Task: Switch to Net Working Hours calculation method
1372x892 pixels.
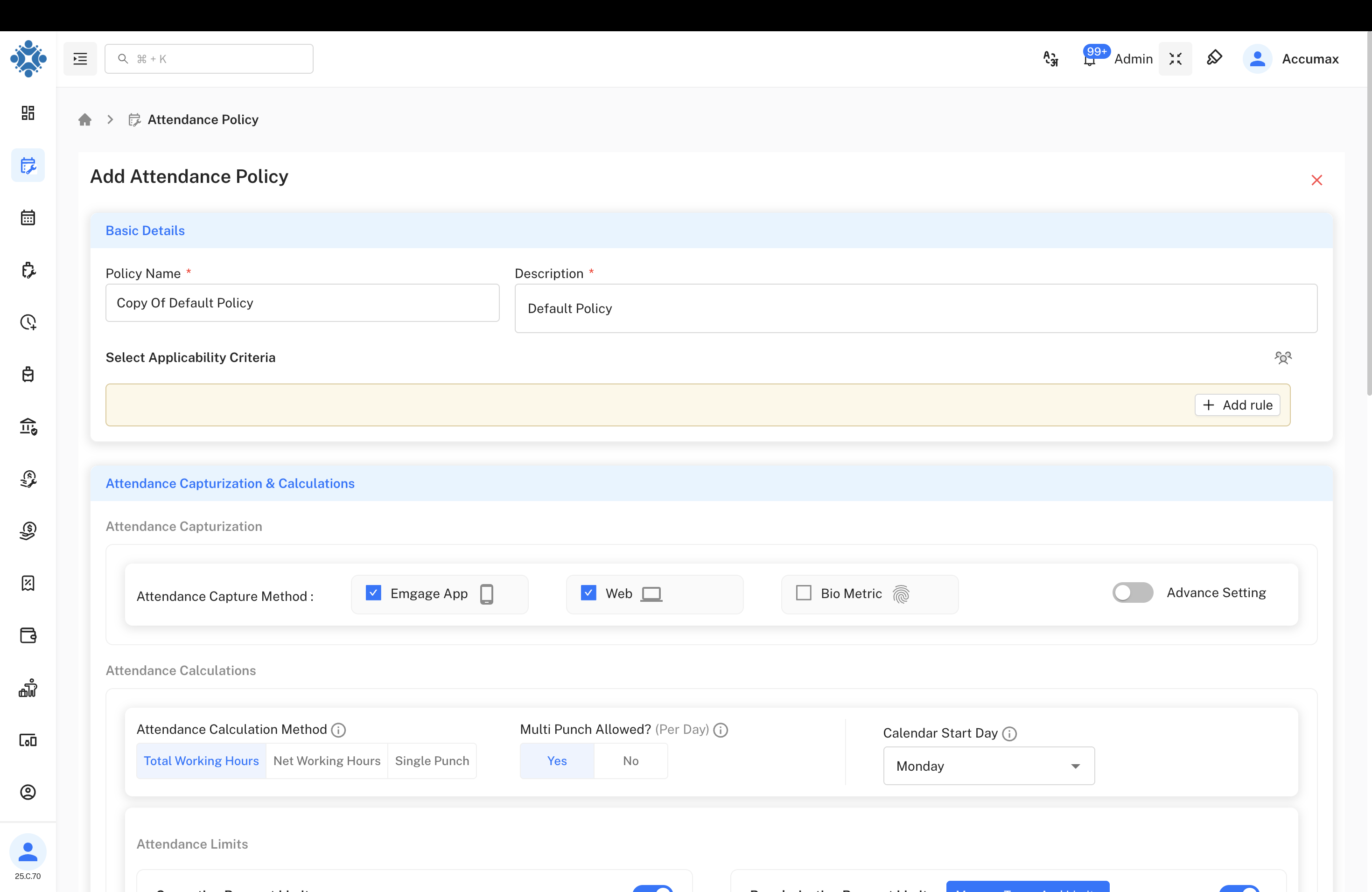Action: (x=326, y=760)
